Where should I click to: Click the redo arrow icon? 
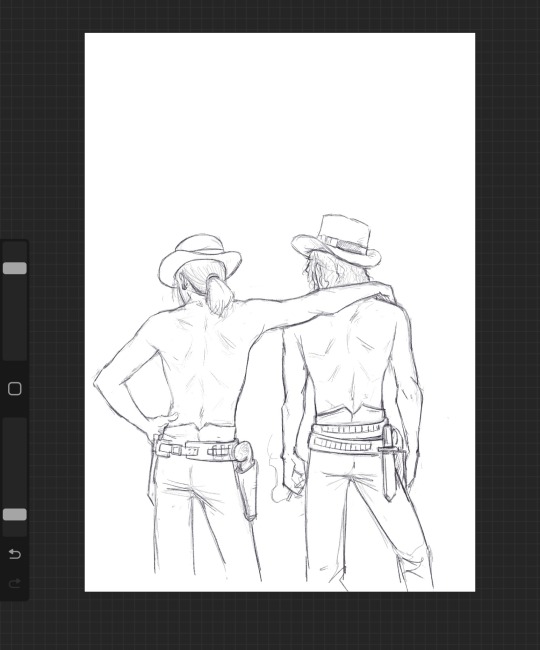[15, 583]
